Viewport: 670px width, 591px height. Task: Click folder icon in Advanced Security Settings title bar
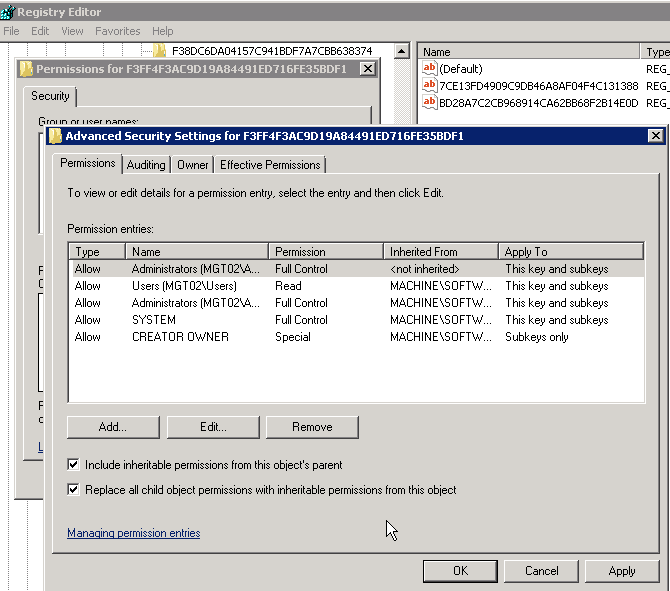(55, 136)
